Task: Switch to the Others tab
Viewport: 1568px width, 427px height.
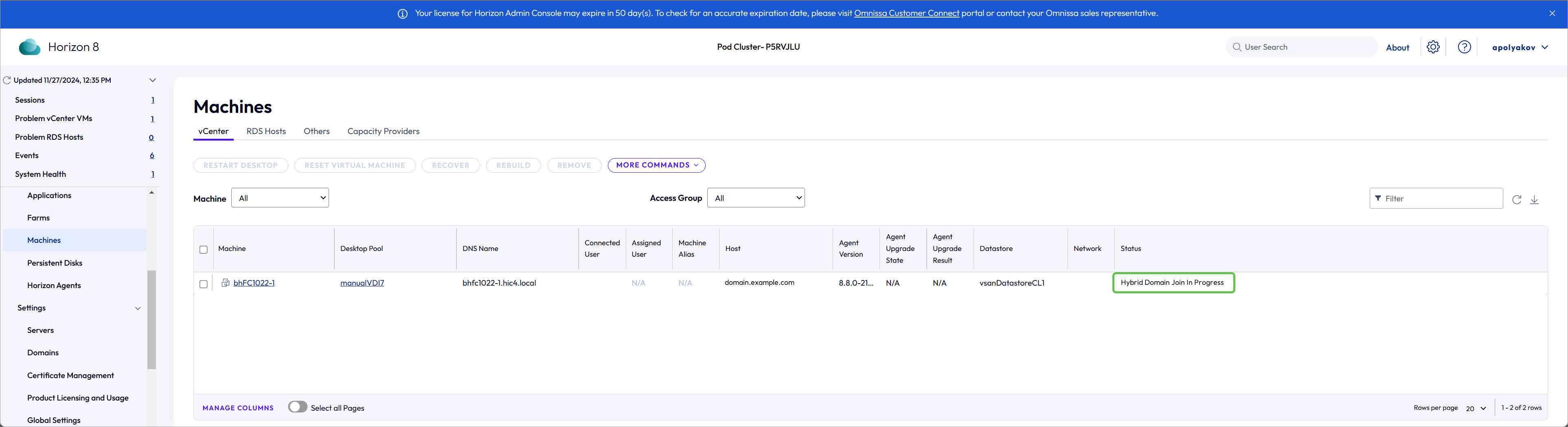Action: click(x=316, y=131)
